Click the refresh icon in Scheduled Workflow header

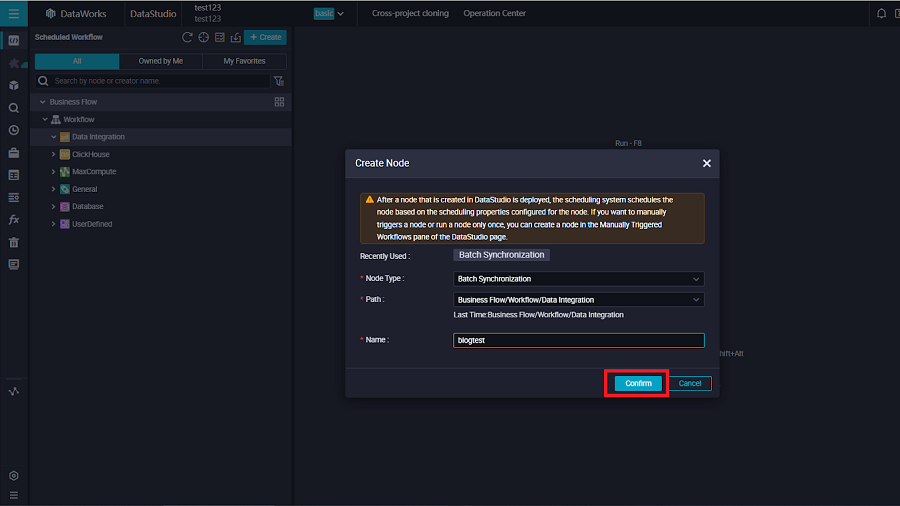point(187,38)
